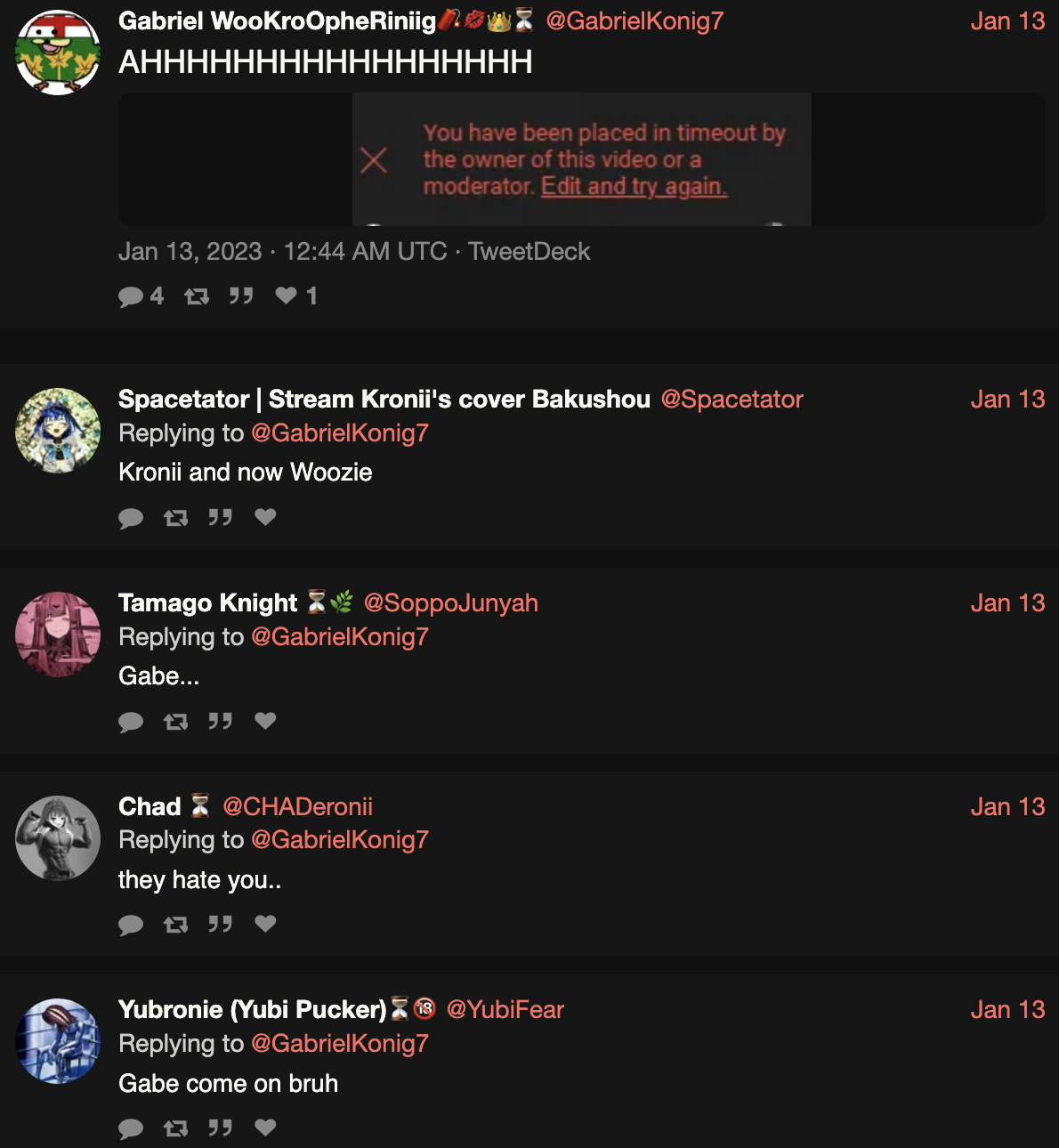1059x1148 pixels.
Task: Click reply bubble under Spacetator's comment
Action: click(131, 518)
